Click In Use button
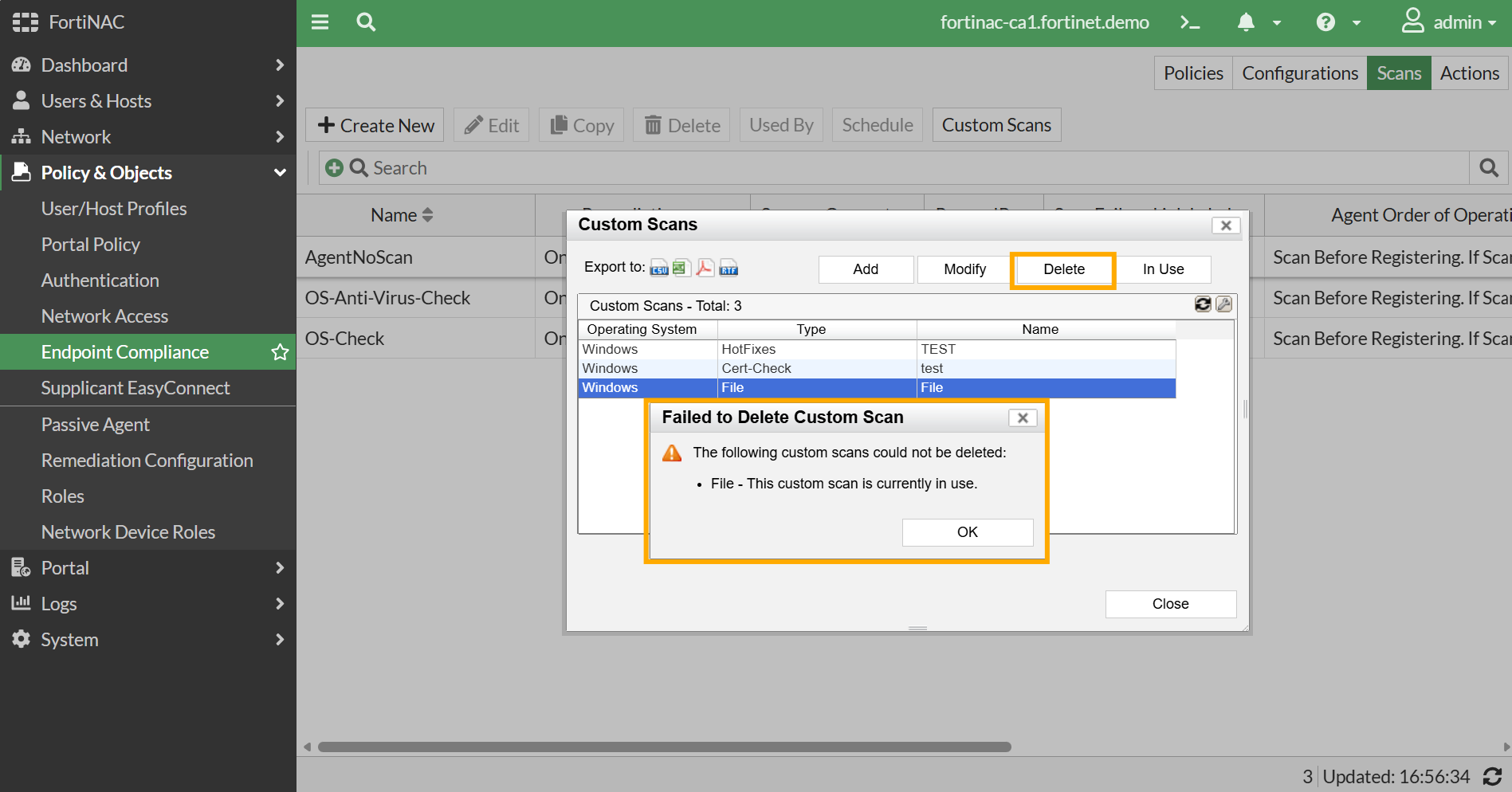 [x=1163, y=269]
